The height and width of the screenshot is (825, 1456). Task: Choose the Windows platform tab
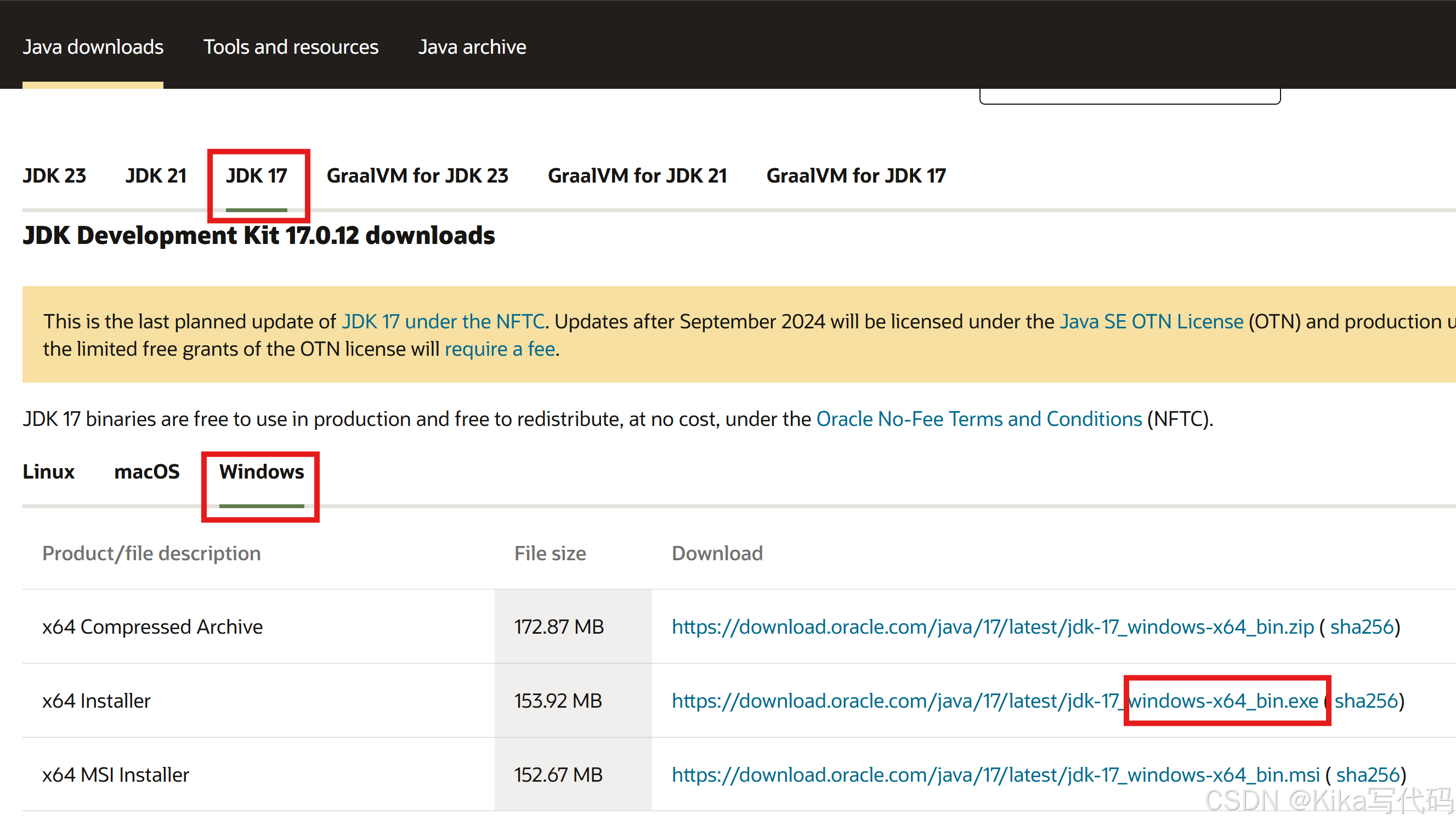point(262,472)
